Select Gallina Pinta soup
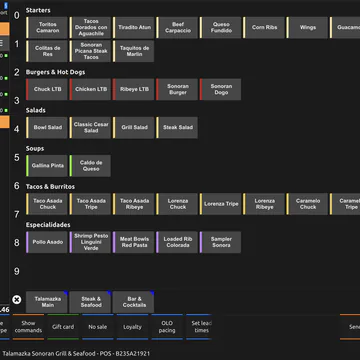Image resolution: width=360 pixels, height=360 pixels. pyautogui.click(x=47, y=166)
